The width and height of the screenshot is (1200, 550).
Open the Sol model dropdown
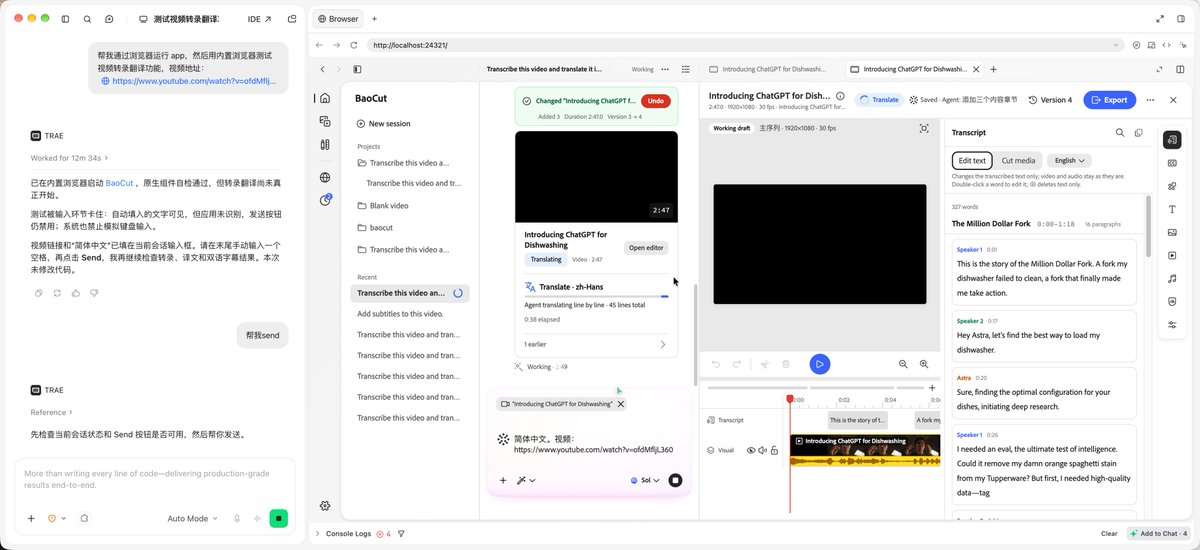point(645,480)
